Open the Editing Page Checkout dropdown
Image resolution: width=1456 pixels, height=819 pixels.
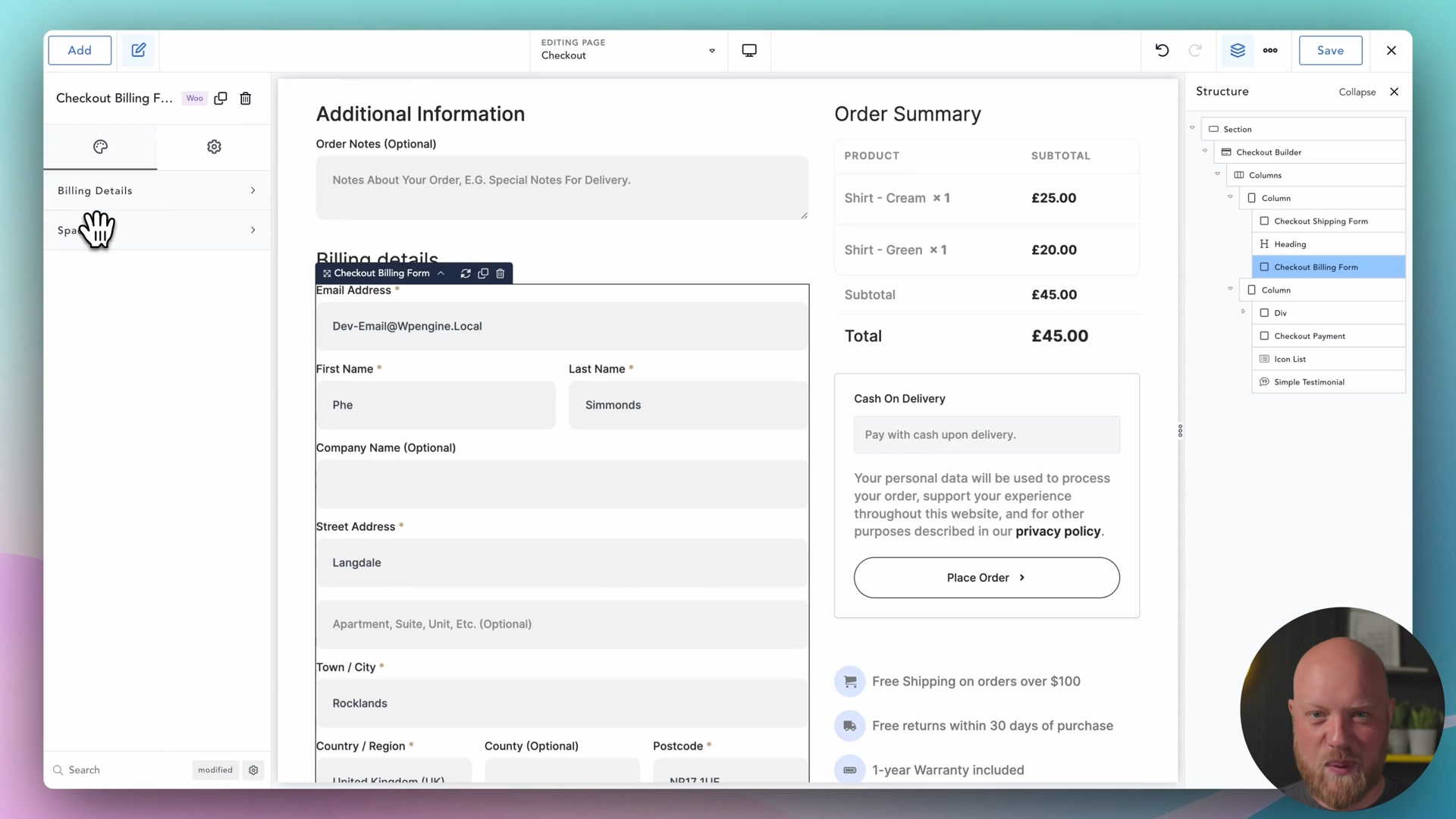628,50
